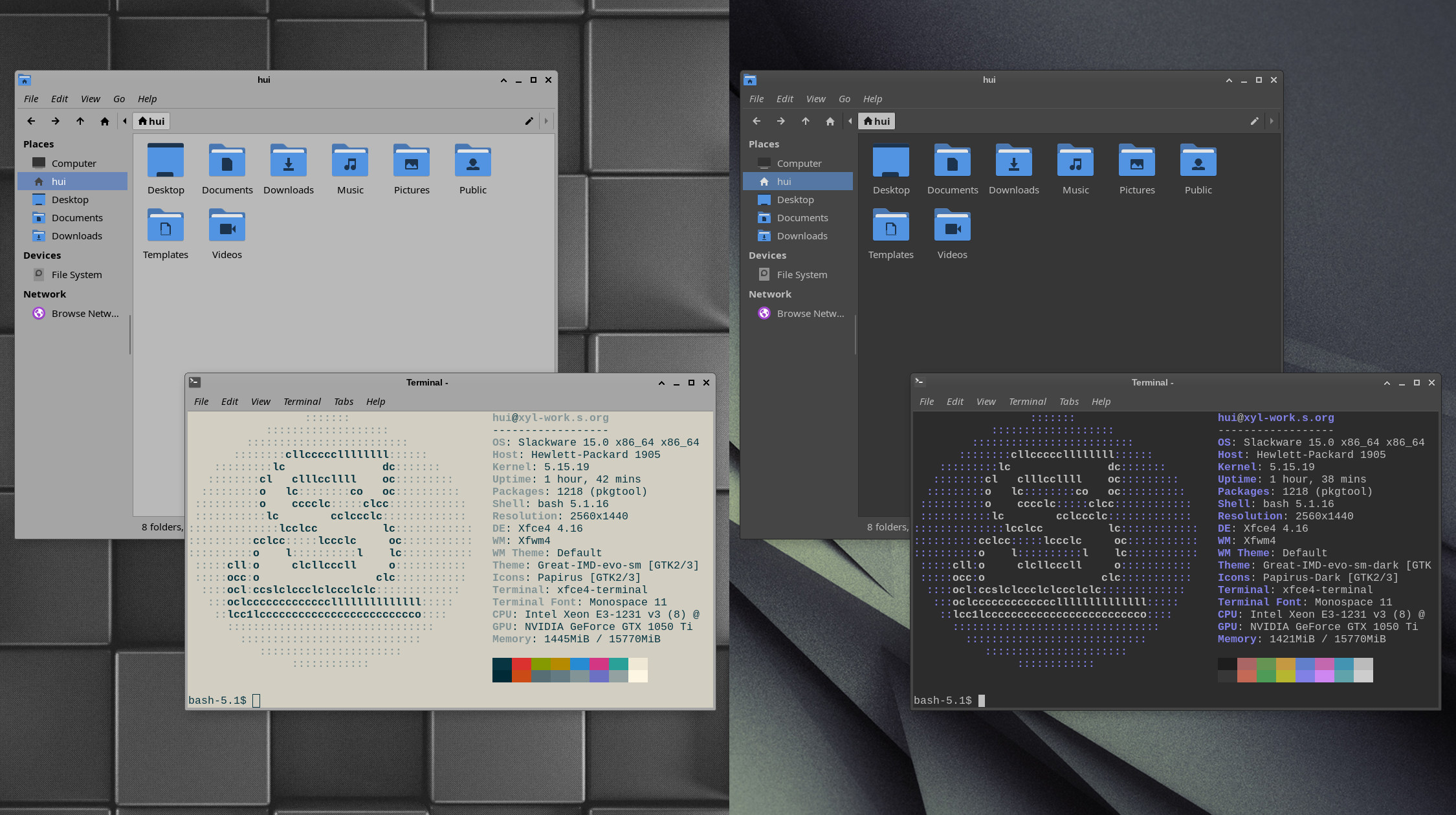Select Downloads folder icon in dark file manager
The image size is (1456, 815).
[1014, 160]
